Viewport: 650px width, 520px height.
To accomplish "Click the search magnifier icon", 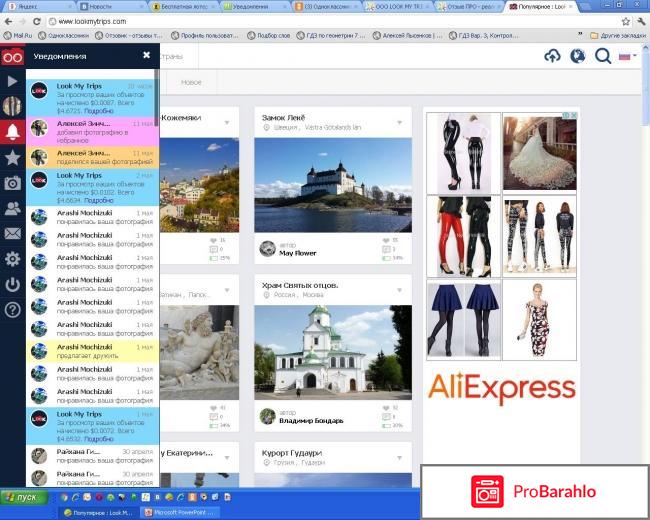I will tap(603, 56).
